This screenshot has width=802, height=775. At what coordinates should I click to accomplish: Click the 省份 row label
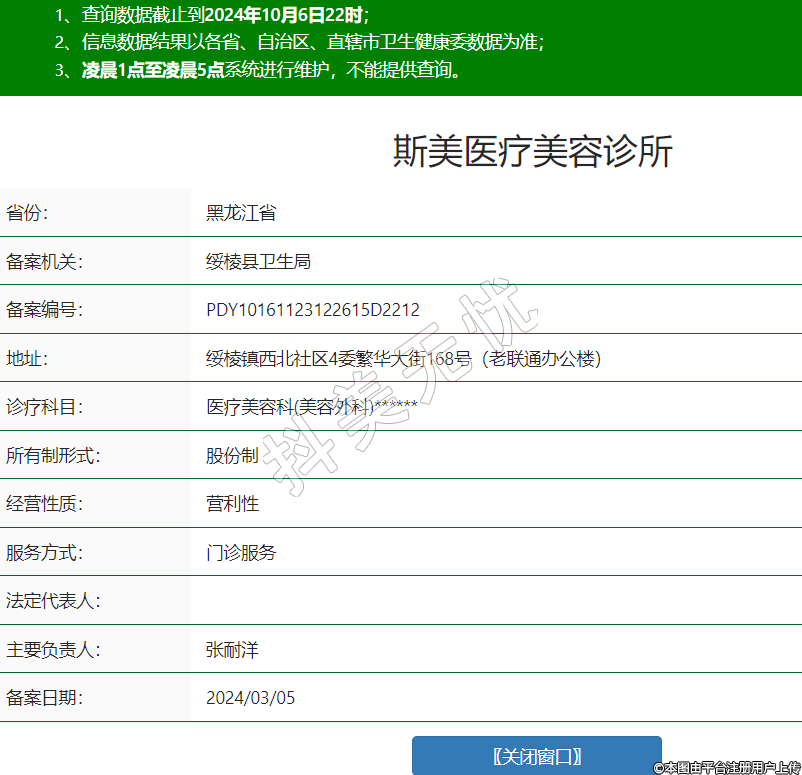pyautogui.click(x=27, y=213)
